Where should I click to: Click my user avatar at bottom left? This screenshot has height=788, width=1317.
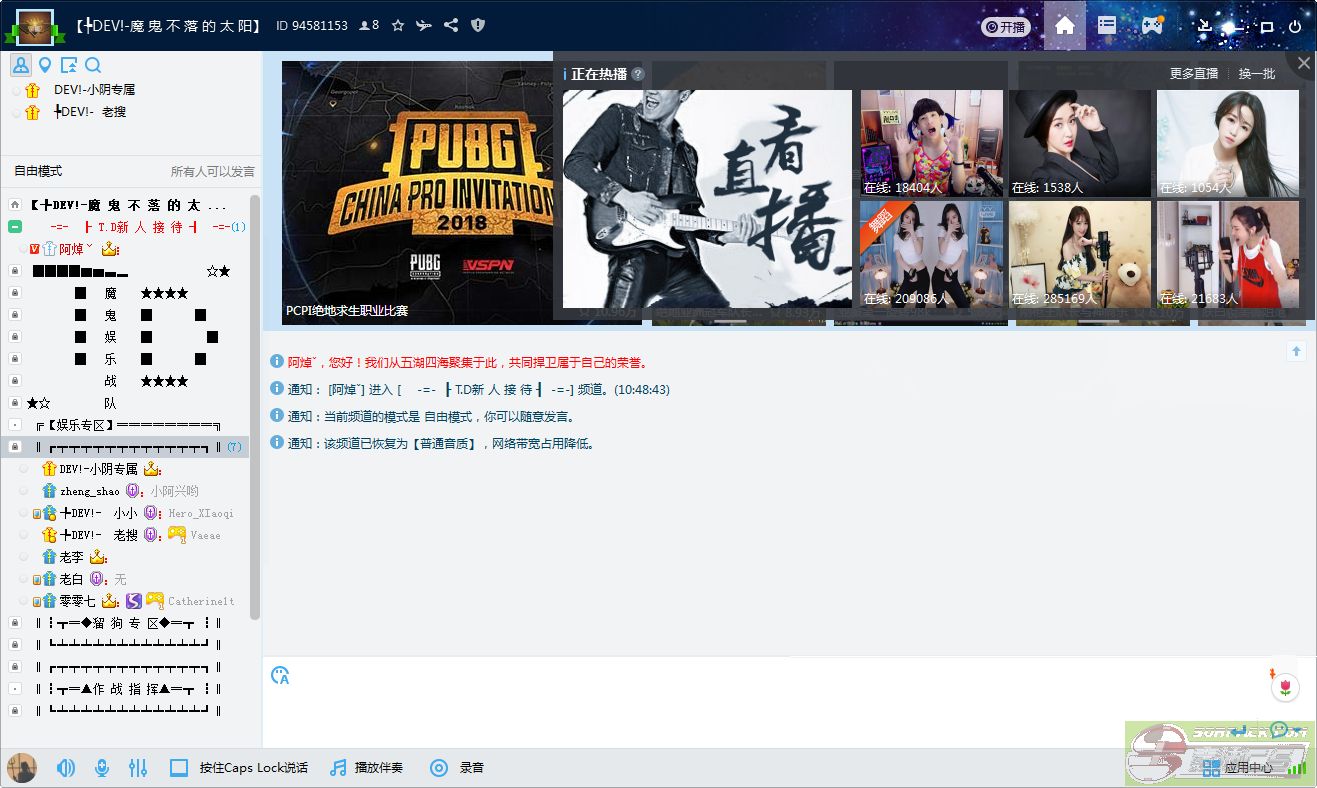point(22,768)
